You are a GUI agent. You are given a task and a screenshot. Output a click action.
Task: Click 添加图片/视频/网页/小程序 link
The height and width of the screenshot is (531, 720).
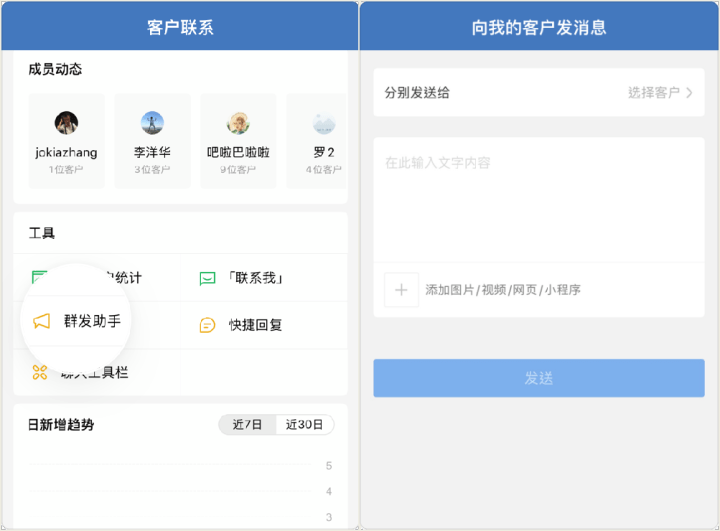[502, 290]
